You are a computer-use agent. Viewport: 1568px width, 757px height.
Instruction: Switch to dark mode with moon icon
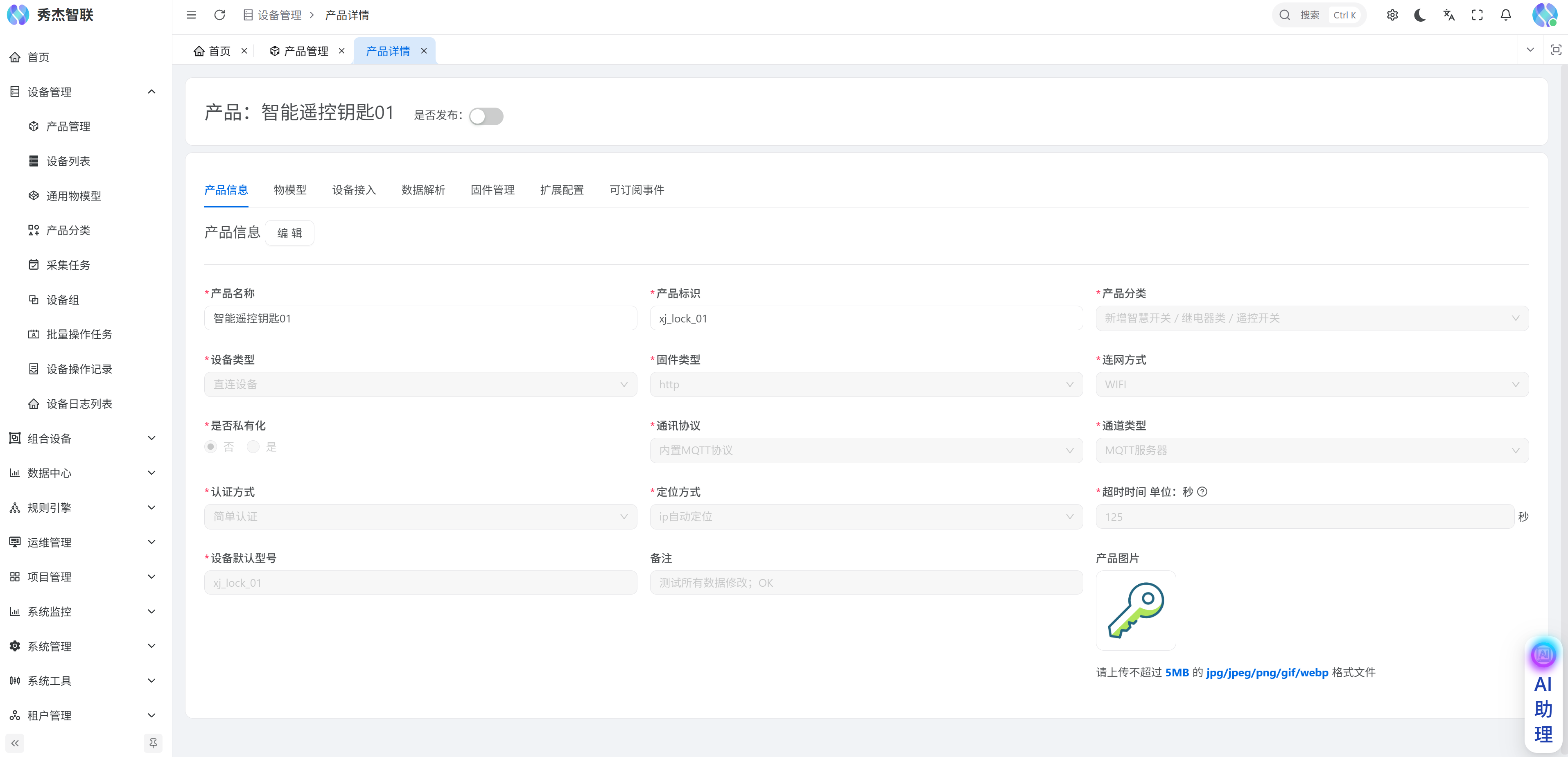(x=1420, y=15)
